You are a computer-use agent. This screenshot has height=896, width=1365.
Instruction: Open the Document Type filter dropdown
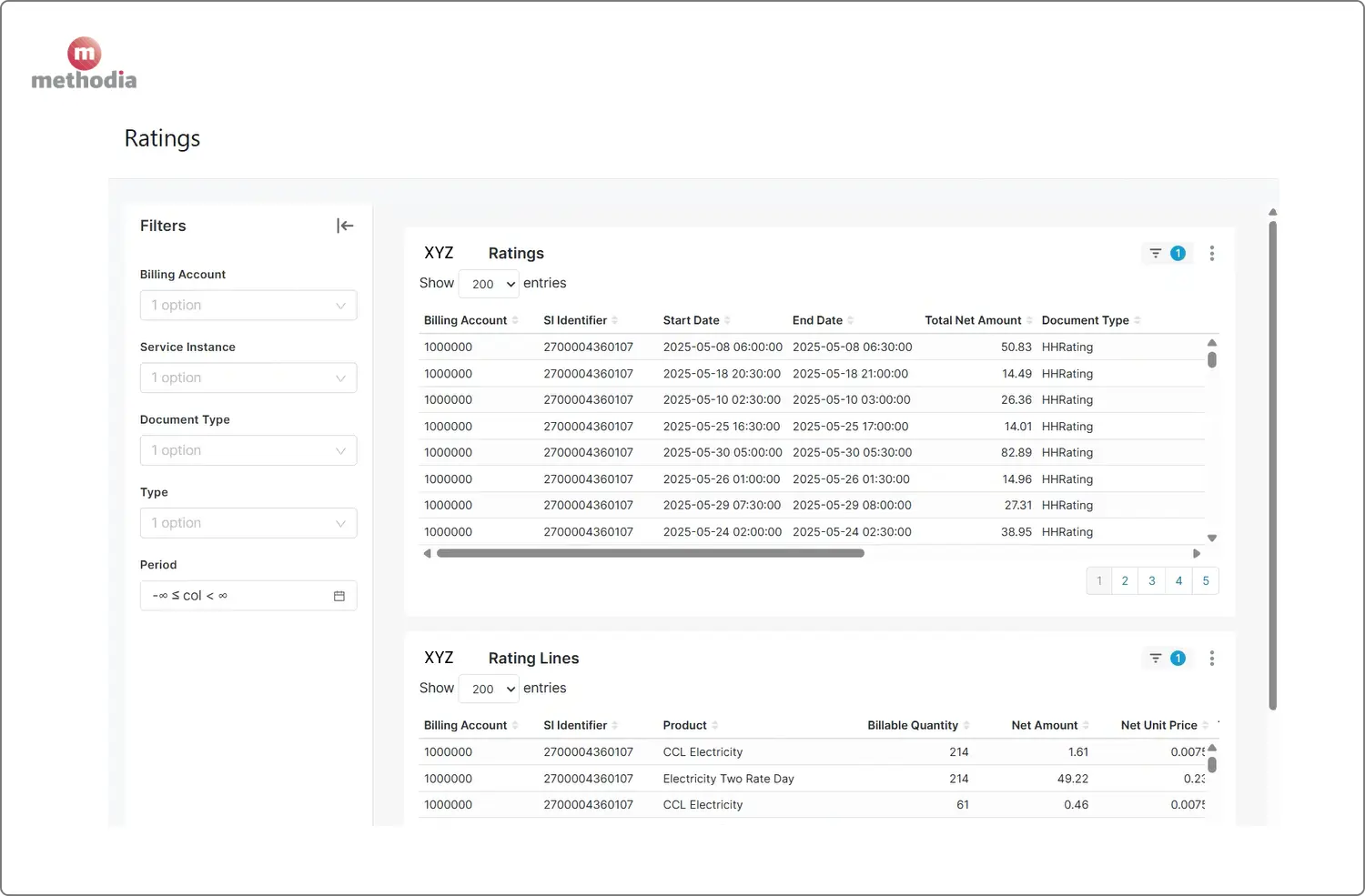click(x=248, y=450)
